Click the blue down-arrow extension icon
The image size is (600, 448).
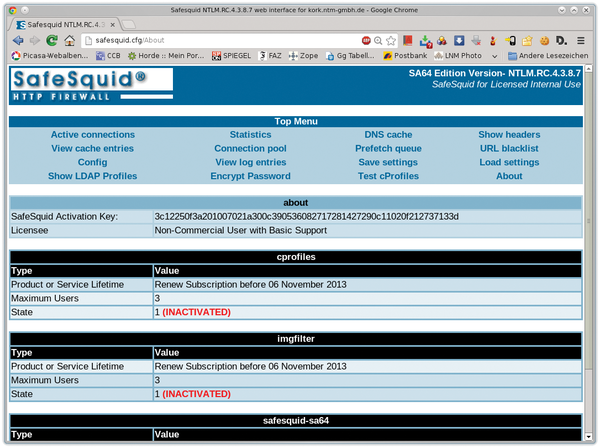pyautogui.click(x=459, y=40)
